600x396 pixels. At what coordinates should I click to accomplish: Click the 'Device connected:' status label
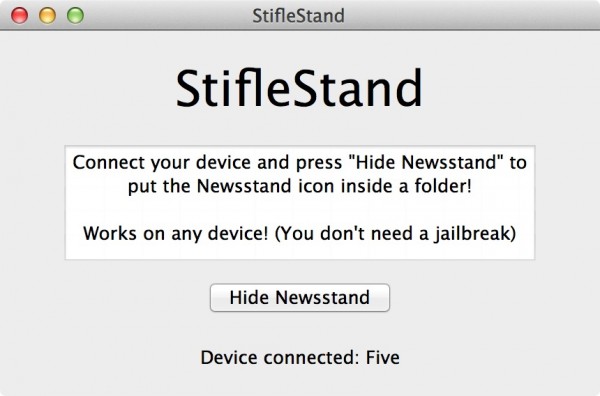(280, 357)
